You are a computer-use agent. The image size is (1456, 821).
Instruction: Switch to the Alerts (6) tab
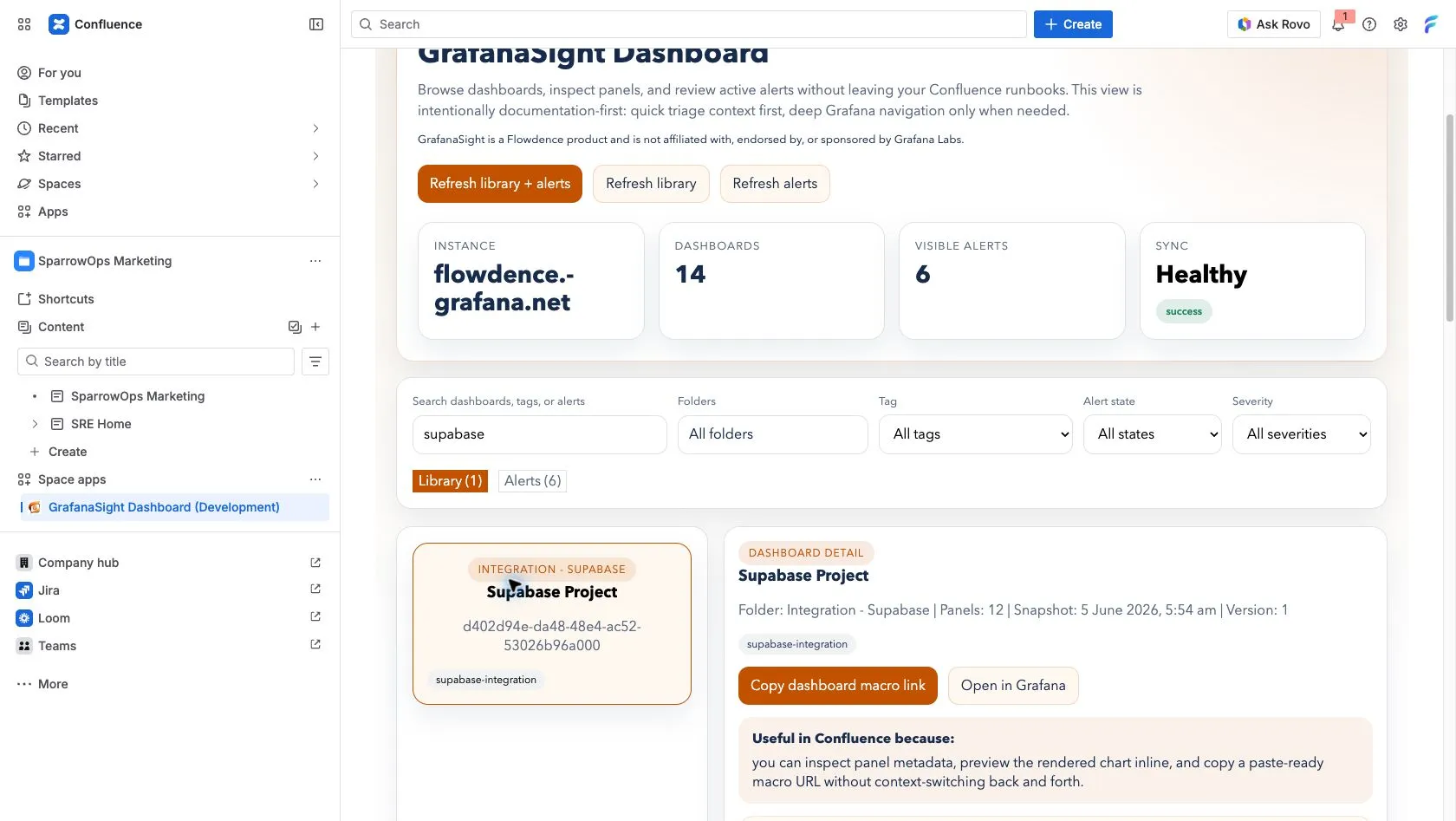pyautogui.click(x=533, y=481)
